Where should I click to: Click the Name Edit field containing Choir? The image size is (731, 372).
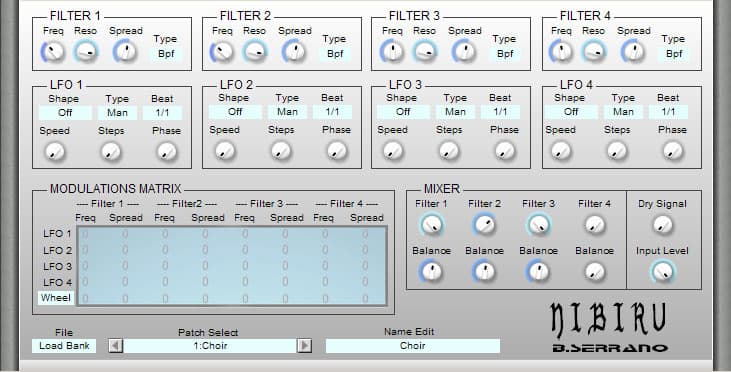(413, 346)
